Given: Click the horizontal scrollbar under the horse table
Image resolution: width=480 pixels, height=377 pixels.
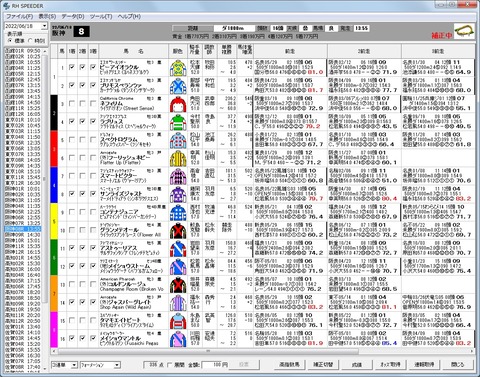Looking at the screenshot, I should [208, 351].
